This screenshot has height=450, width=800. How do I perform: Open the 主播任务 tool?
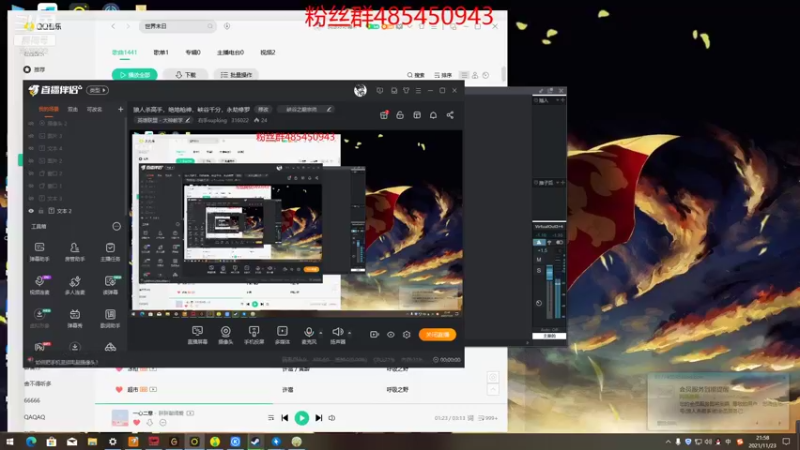click(x=110, y=252)
